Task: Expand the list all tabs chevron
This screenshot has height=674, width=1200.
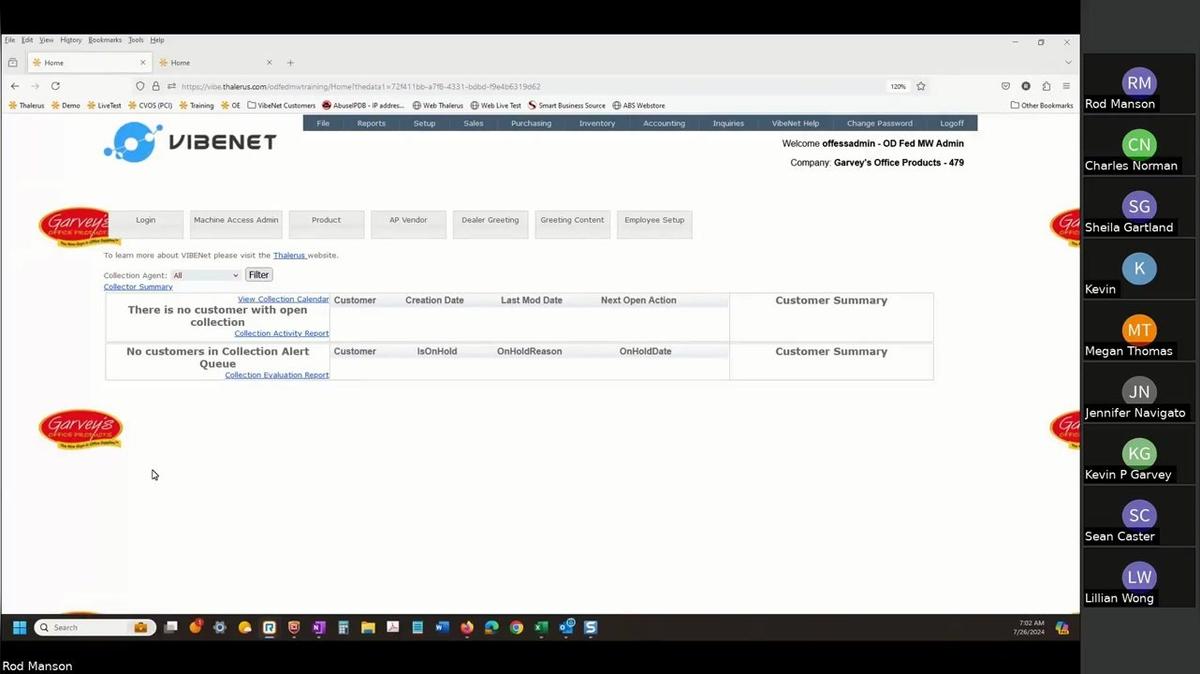Action: pos(1067,62)
